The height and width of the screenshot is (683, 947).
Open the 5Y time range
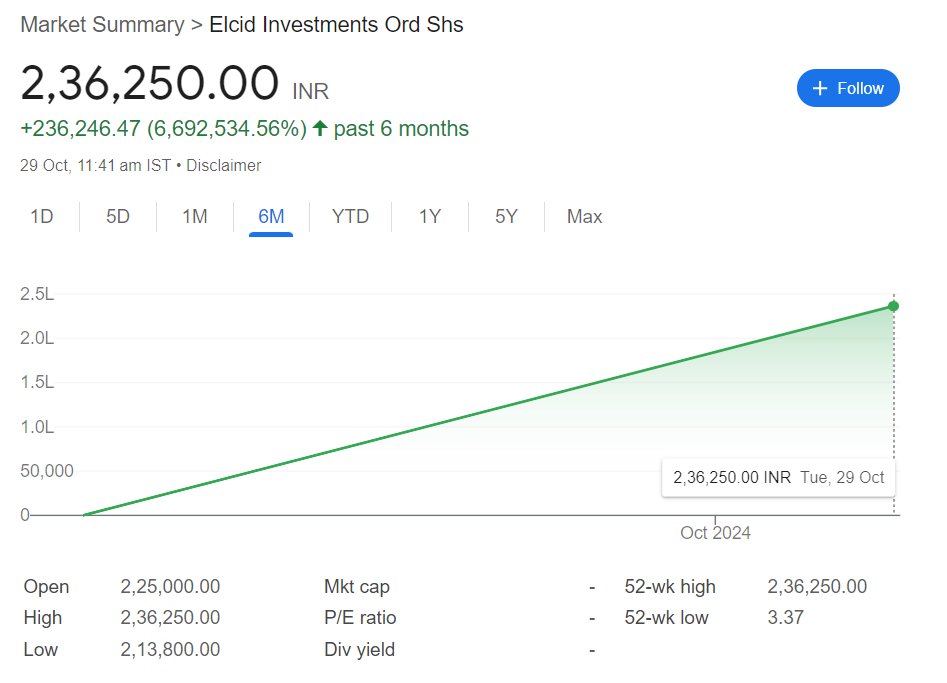tap(506, 216)
